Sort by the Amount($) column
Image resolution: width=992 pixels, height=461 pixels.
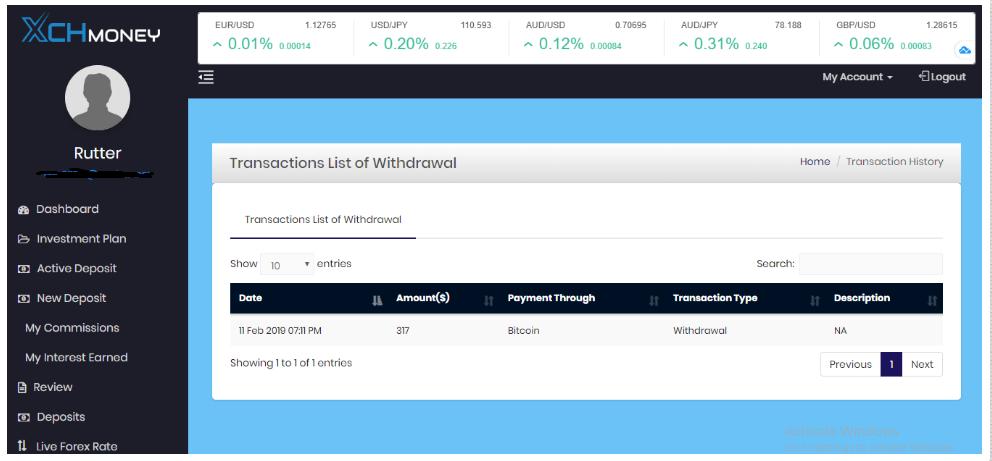click(443, 298)
